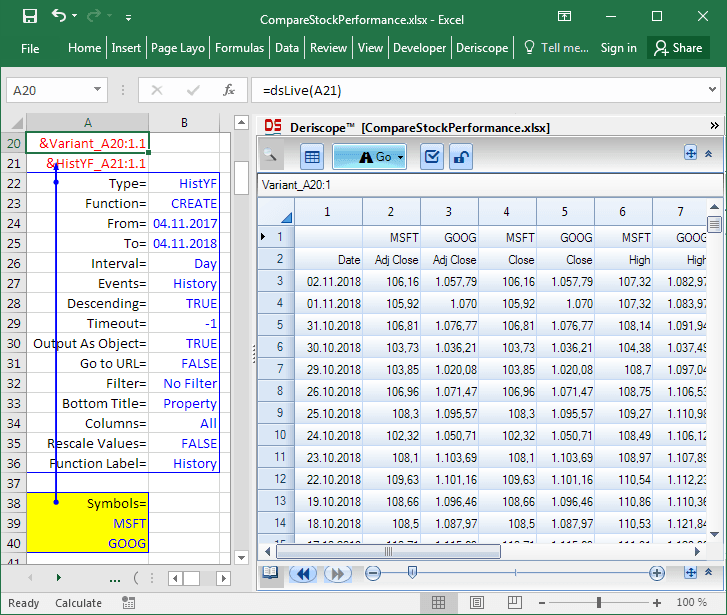Click the Insert Function fx icon
The image size is (727, 615).
[x=228, y=90]
